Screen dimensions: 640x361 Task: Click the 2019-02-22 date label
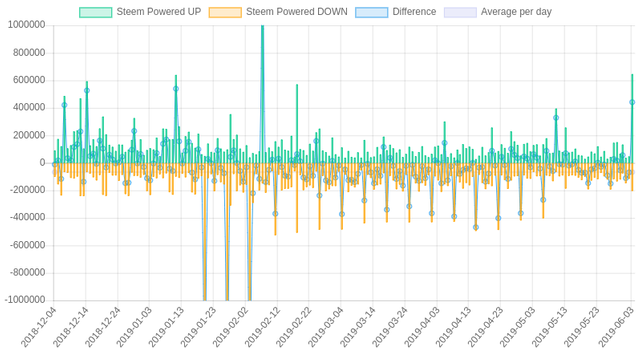(x=294, y=327)
